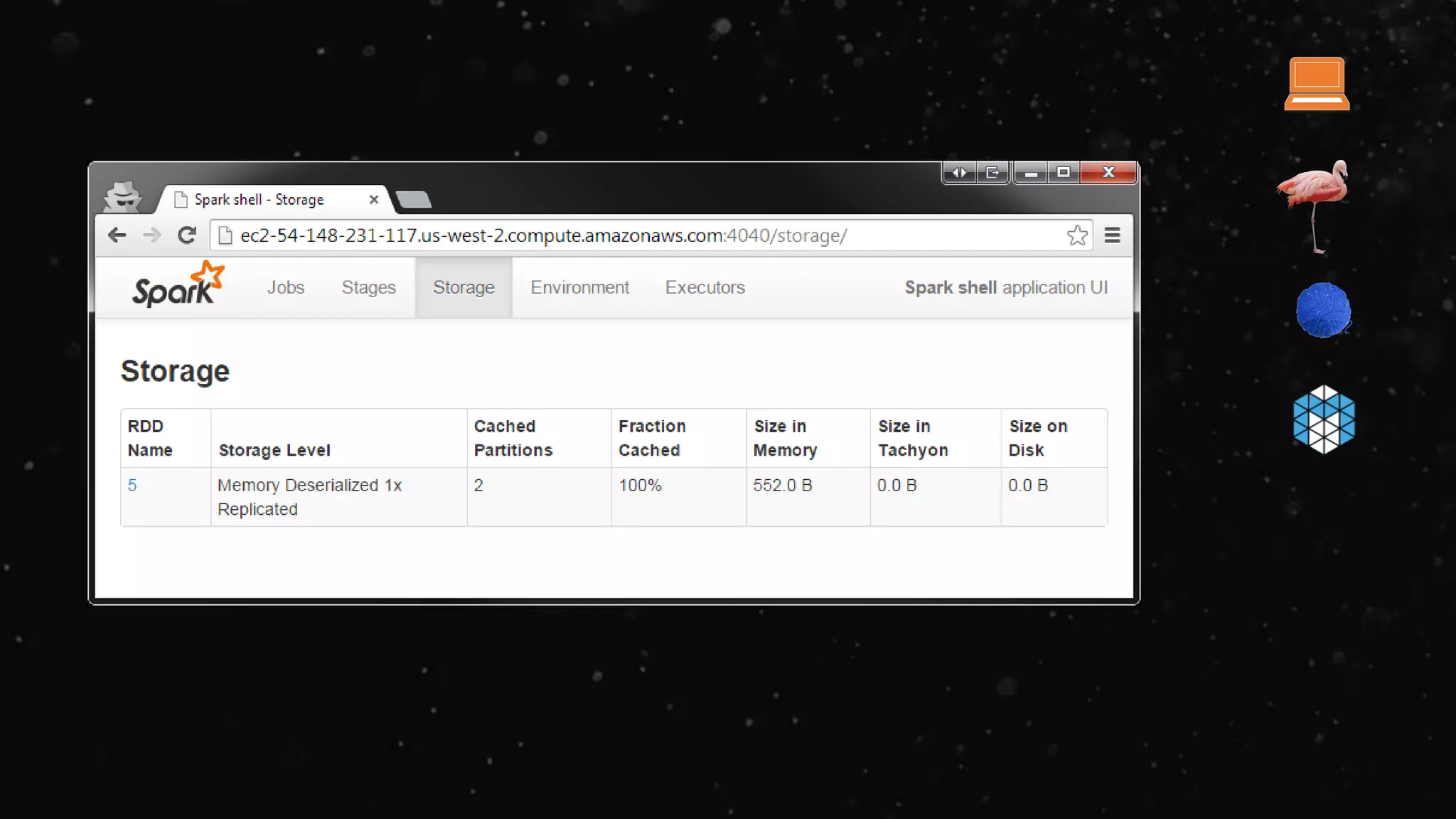Select the active Storage tab
The height and width of the screenshot is (819, 1456).
(464, 287)
